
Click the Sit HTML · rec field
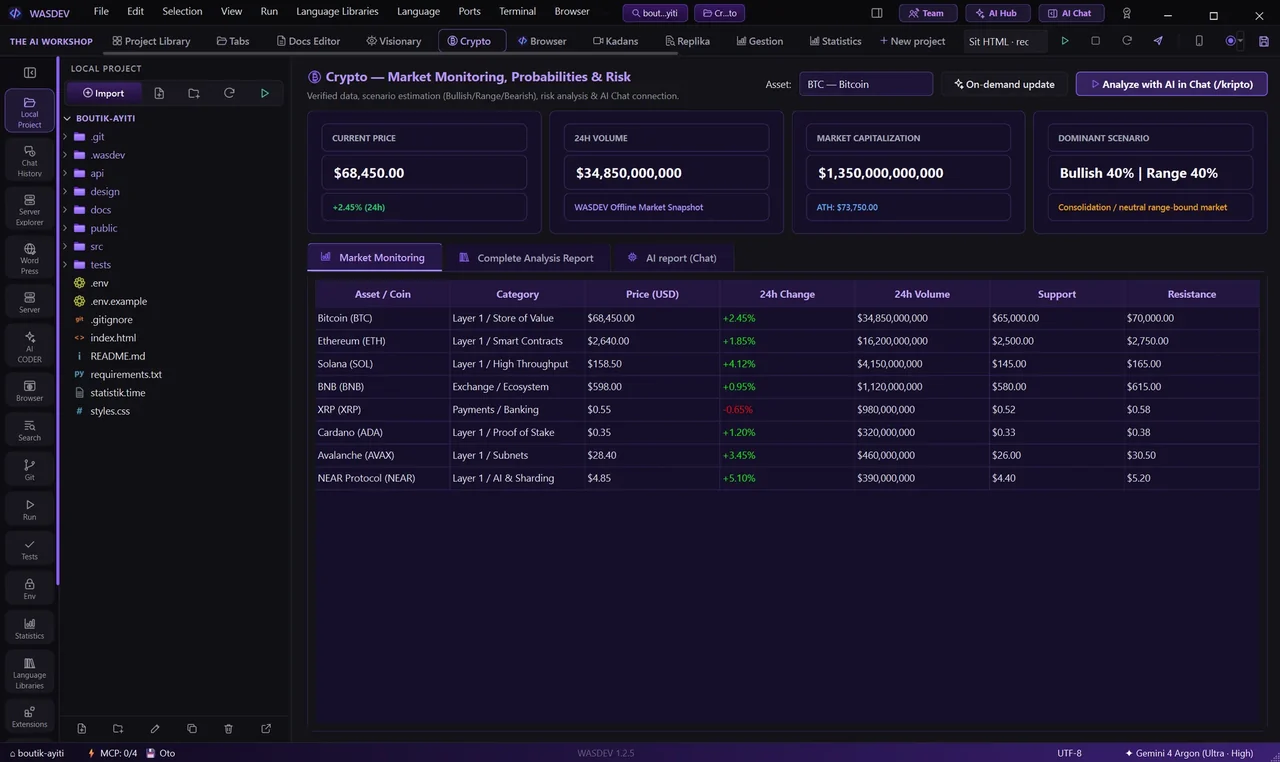[1005, 41]
